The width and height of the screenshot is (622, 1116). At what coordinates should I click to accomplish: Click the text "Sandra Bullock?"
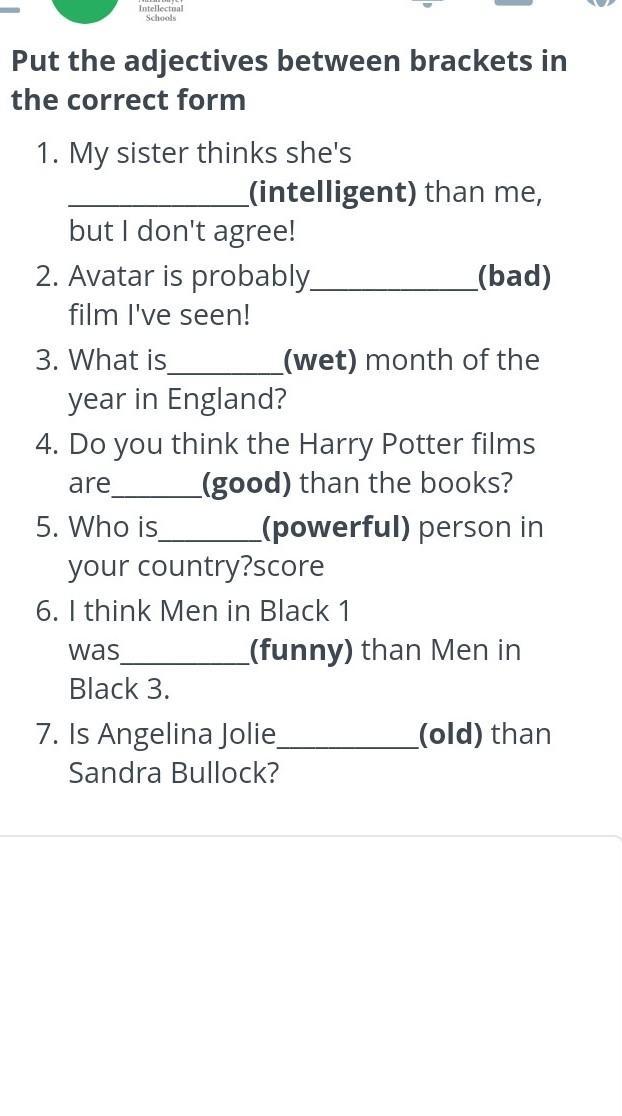click(173, 773)
